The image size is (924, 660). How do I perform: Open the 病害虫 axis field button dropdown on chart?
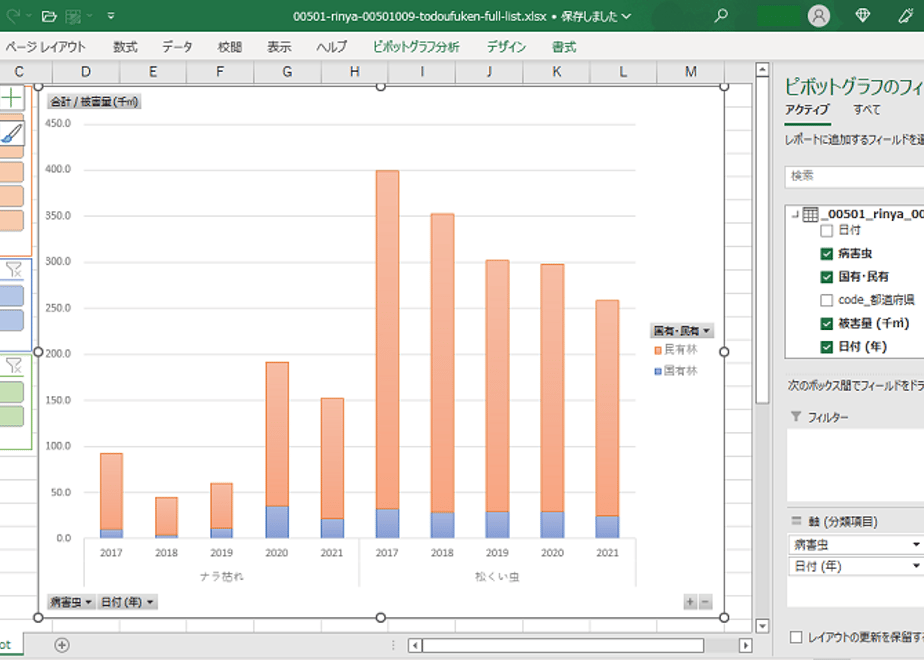(71, 602)
